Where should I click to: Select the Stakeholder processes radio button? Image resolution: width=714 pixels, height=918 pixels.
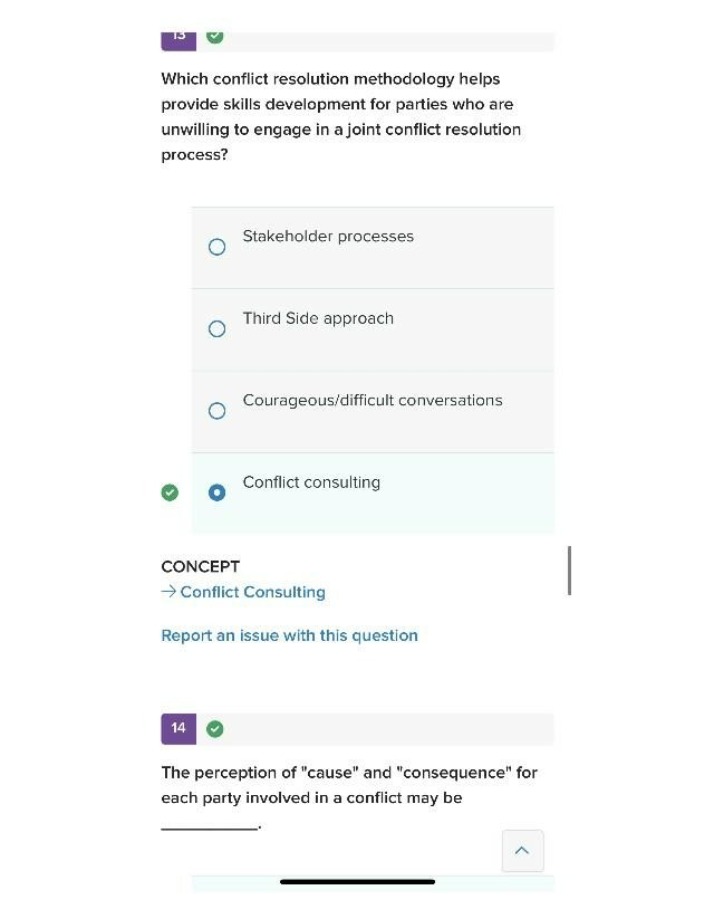(x=217, y=246)
